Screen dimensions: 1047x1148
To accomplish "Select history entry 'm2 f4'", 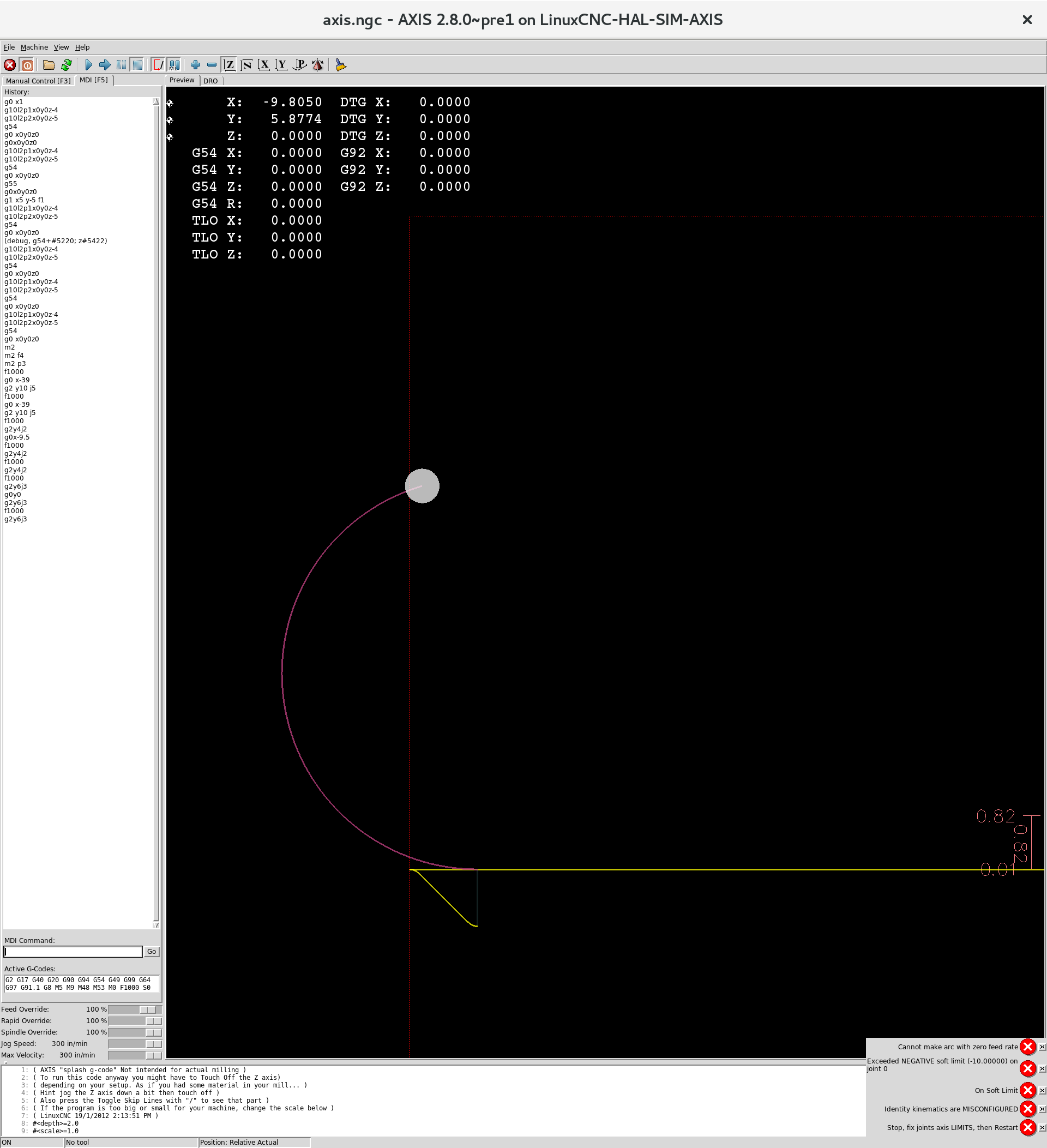I will tap(14, 356).
